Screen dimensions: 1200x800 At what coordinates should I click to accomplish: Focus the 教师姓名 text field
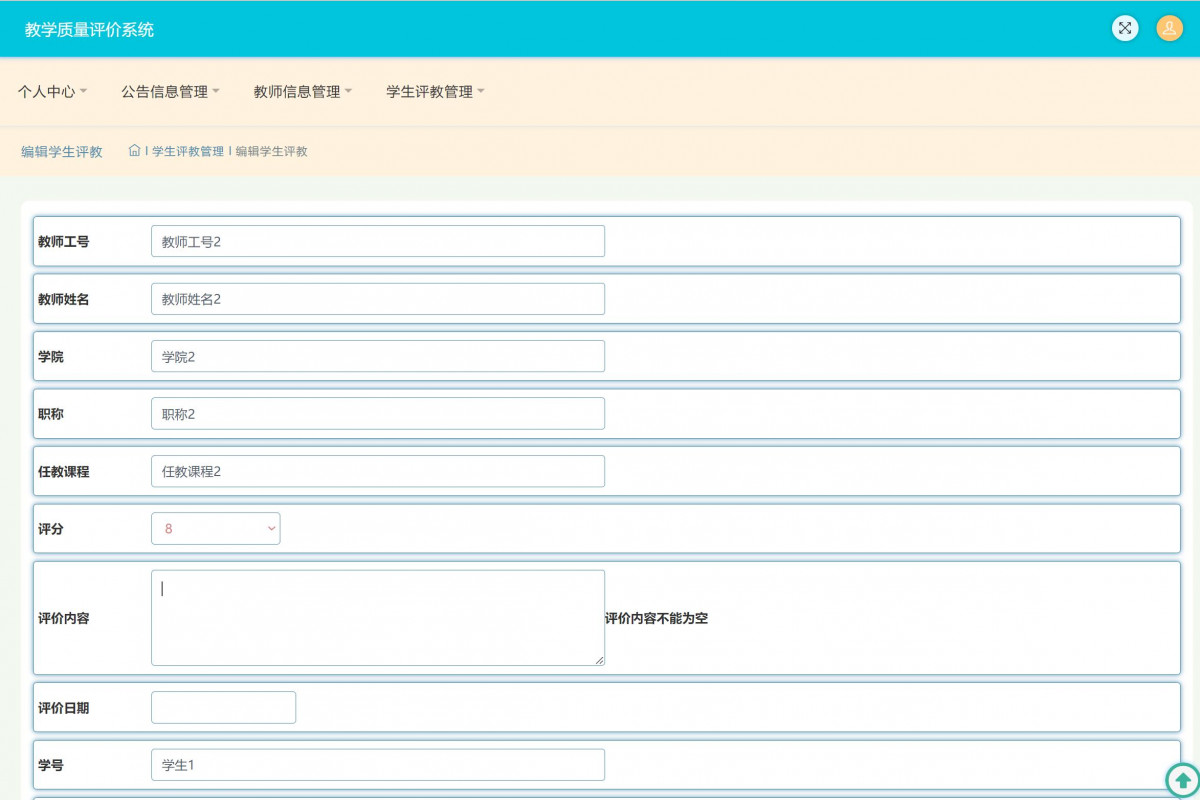tap(377, 299)
